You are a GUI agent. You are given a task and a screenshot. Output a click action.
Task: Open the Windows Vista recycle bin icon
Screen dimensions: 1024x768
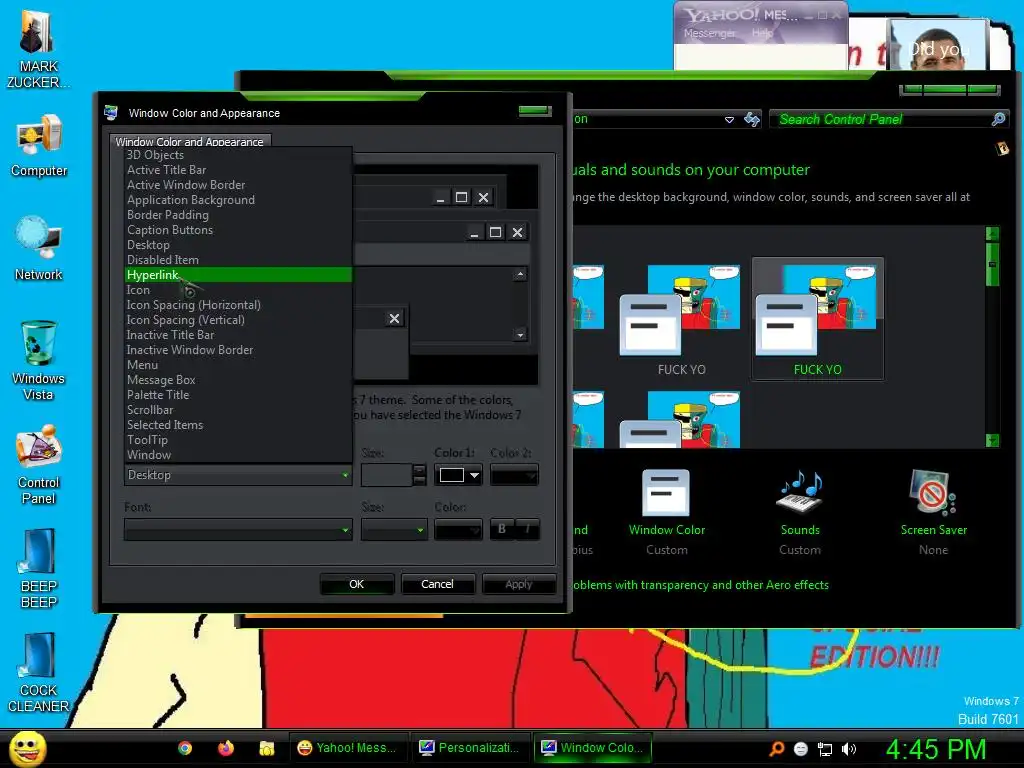coord(39,360)
